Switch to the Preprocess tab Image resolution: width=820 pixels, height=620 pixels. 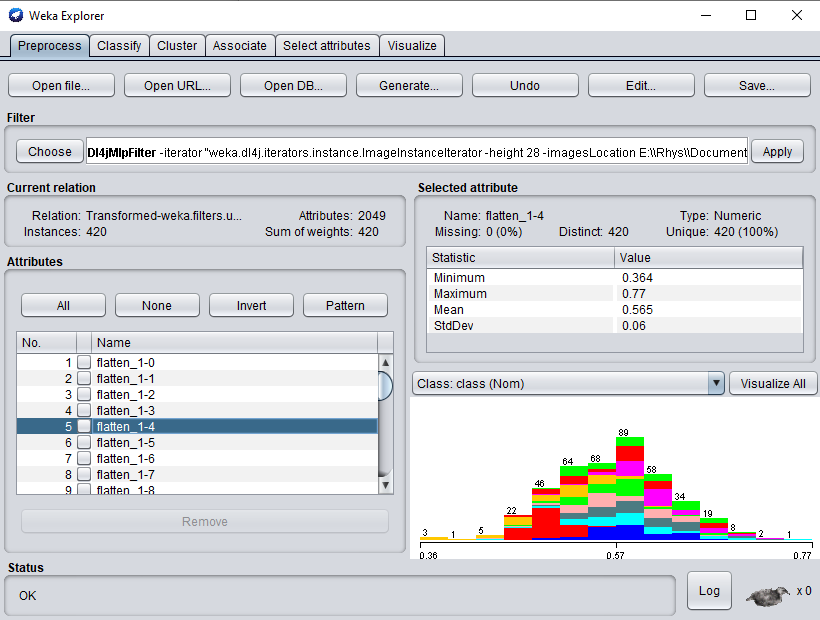[50, 45]
